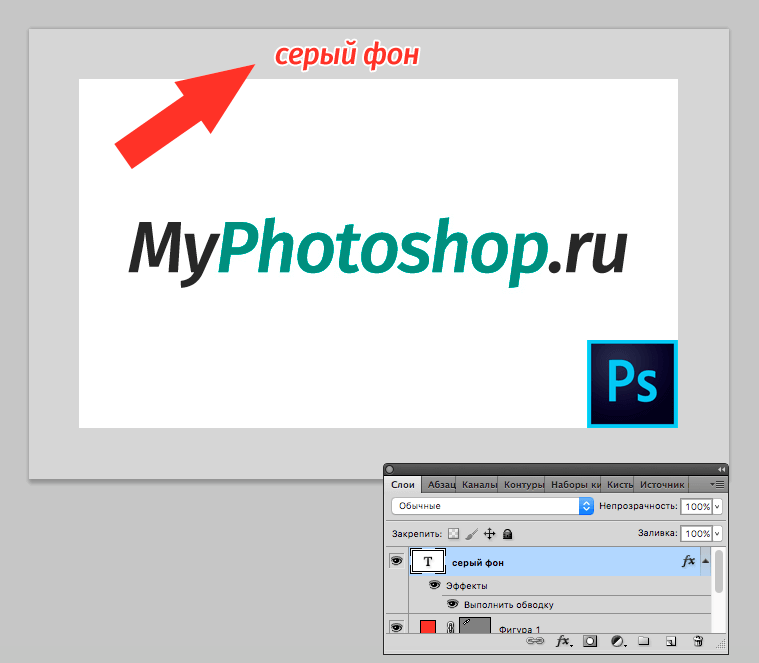This screenshot has height=663, width=759.
Task: Create new adjustment layer icon
Action: coord(617,641)
